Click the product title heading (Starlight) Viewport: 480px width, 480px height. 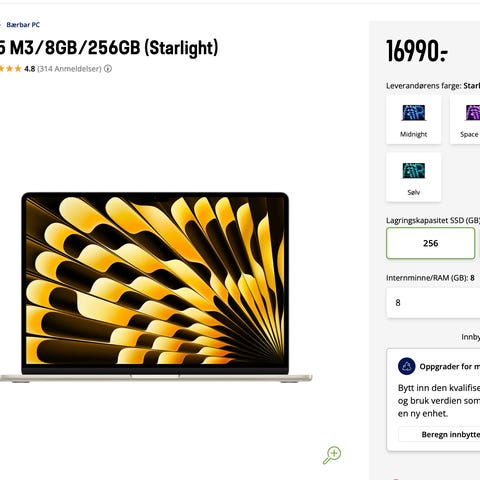pyautogui.click(x=109, y=48)
